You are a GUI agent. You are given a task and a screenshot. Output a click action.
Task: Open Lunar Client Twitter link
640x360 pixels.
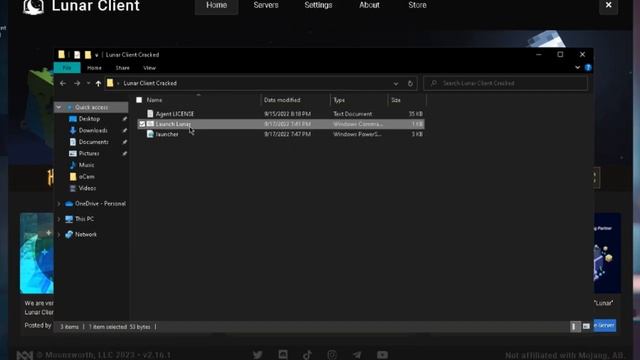pyautogui.click(x=258, y=355)
